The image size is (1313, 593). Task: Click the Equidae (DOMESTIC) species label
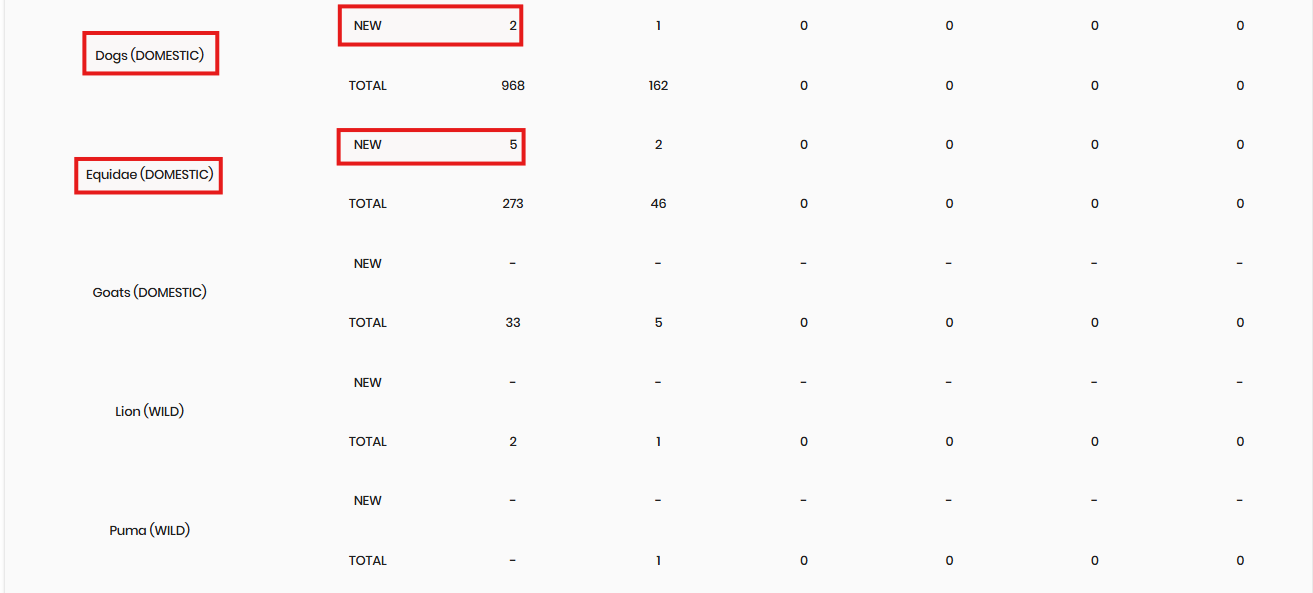pos(149,175)
